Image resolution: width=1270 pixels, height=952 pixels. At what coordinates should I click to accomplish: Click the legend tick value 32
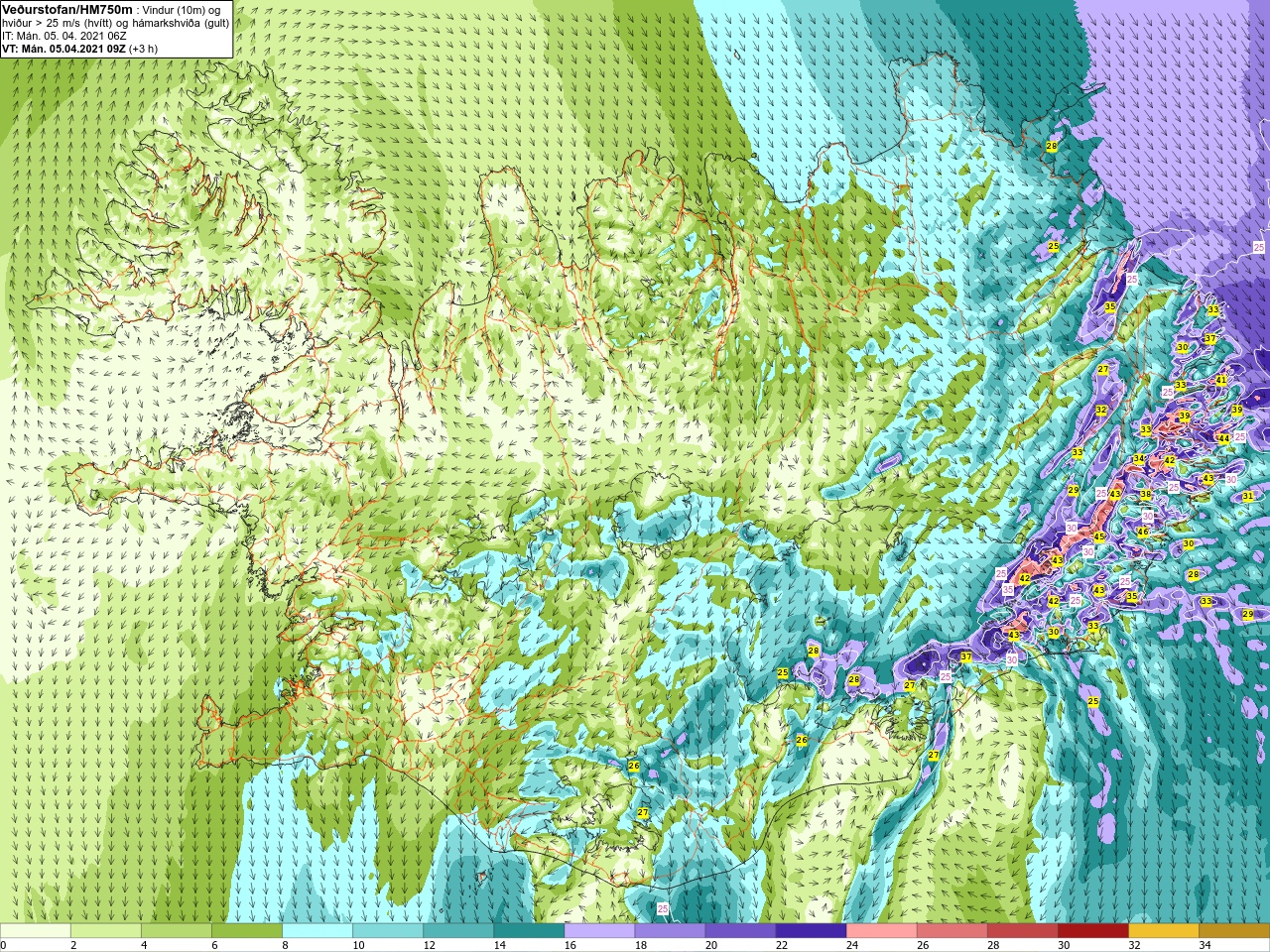coord(1134,945)
